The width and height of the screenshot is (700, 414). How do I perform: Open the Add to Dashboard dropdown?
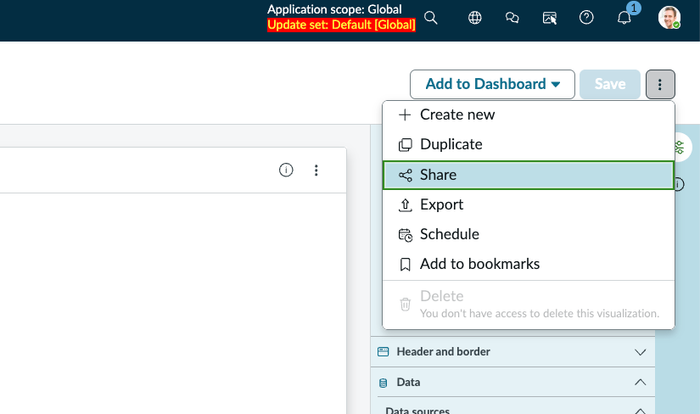click(x=492, y=84)
